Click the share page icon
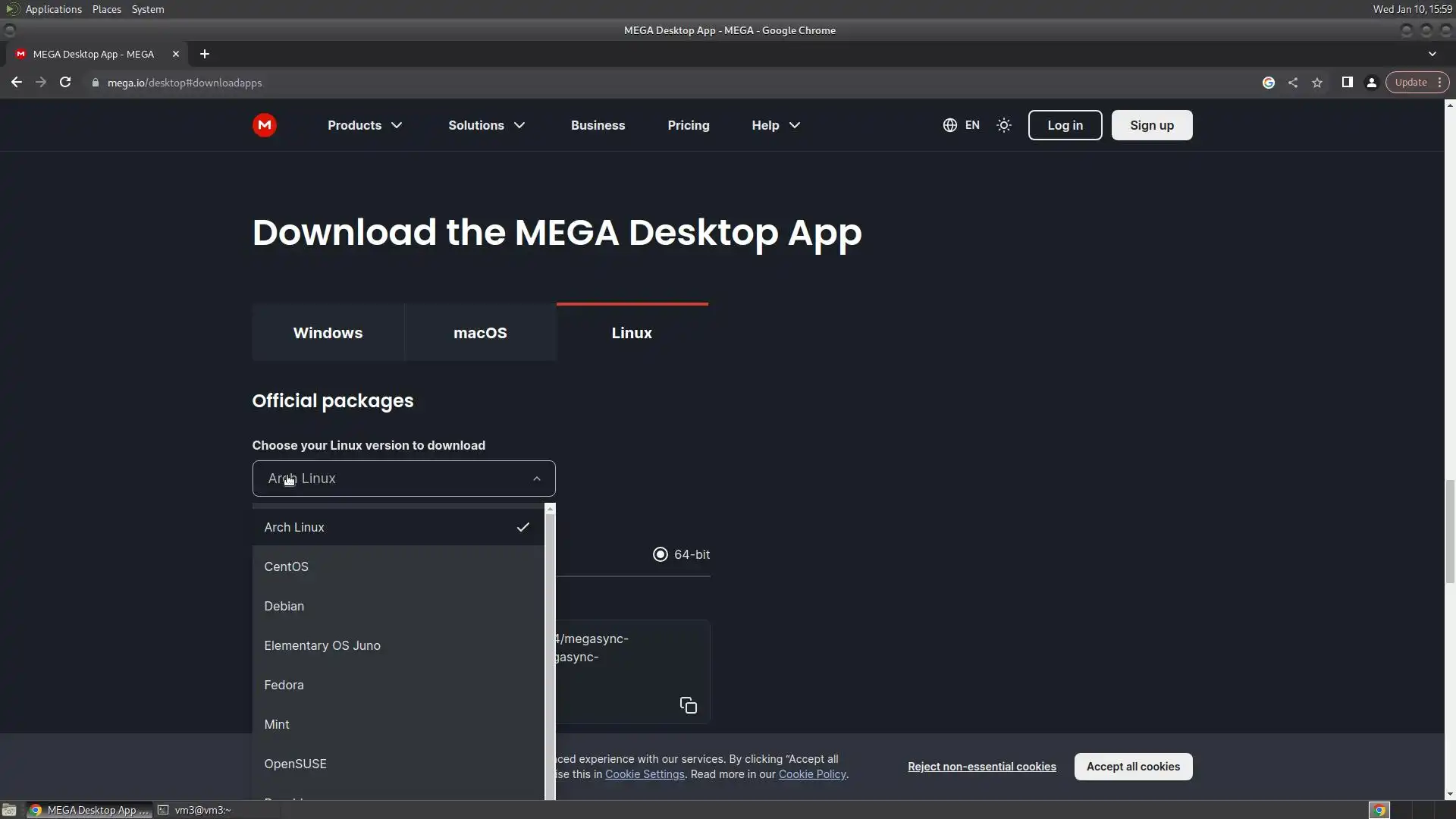The height and width of the screenshot is (819, 1456). point(1293,83)
